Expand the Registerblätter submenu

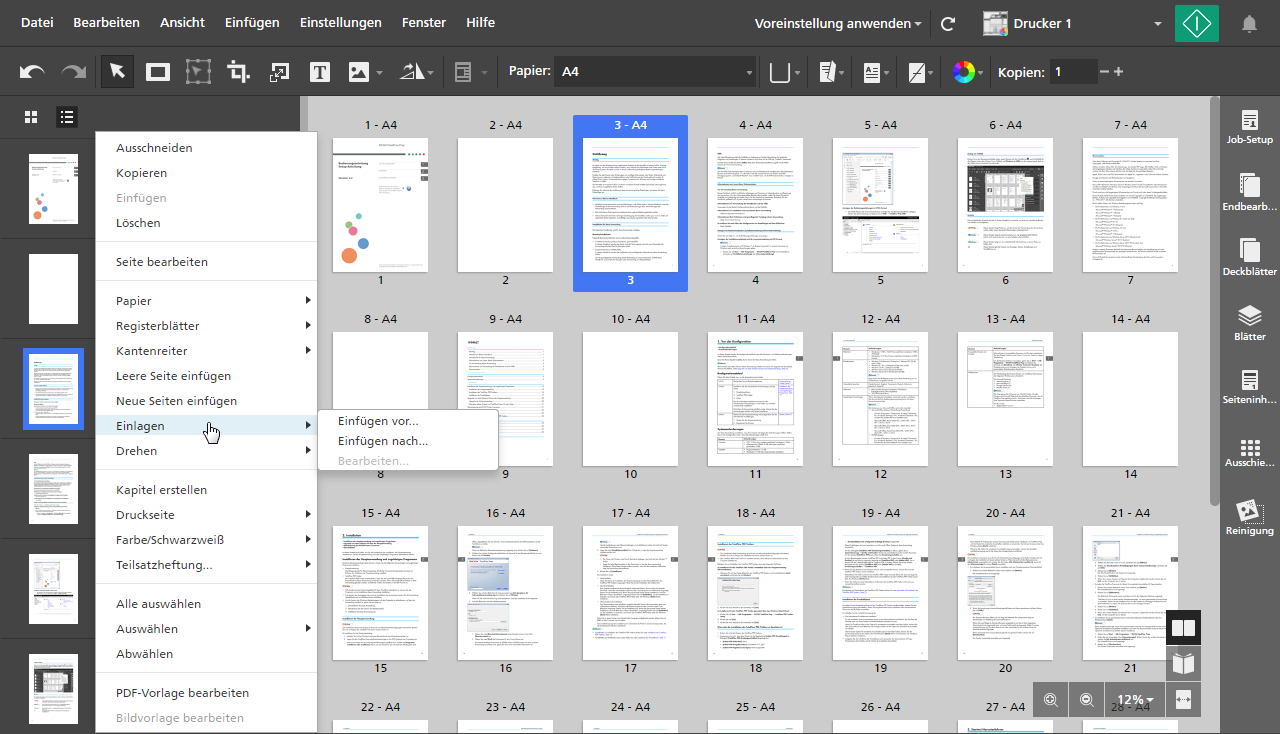pos(206,326)
